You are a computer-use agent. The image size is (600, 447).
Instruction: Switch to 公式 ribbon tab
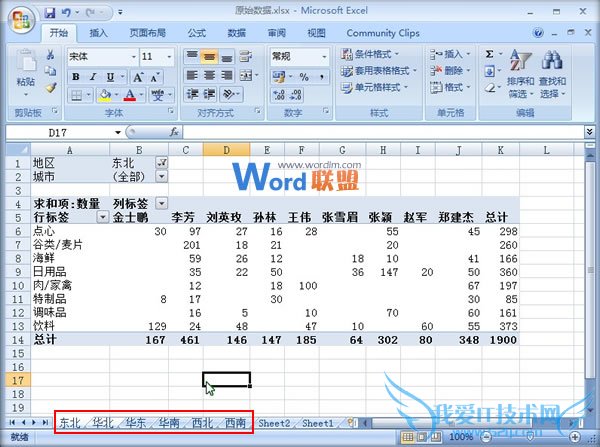197,33
